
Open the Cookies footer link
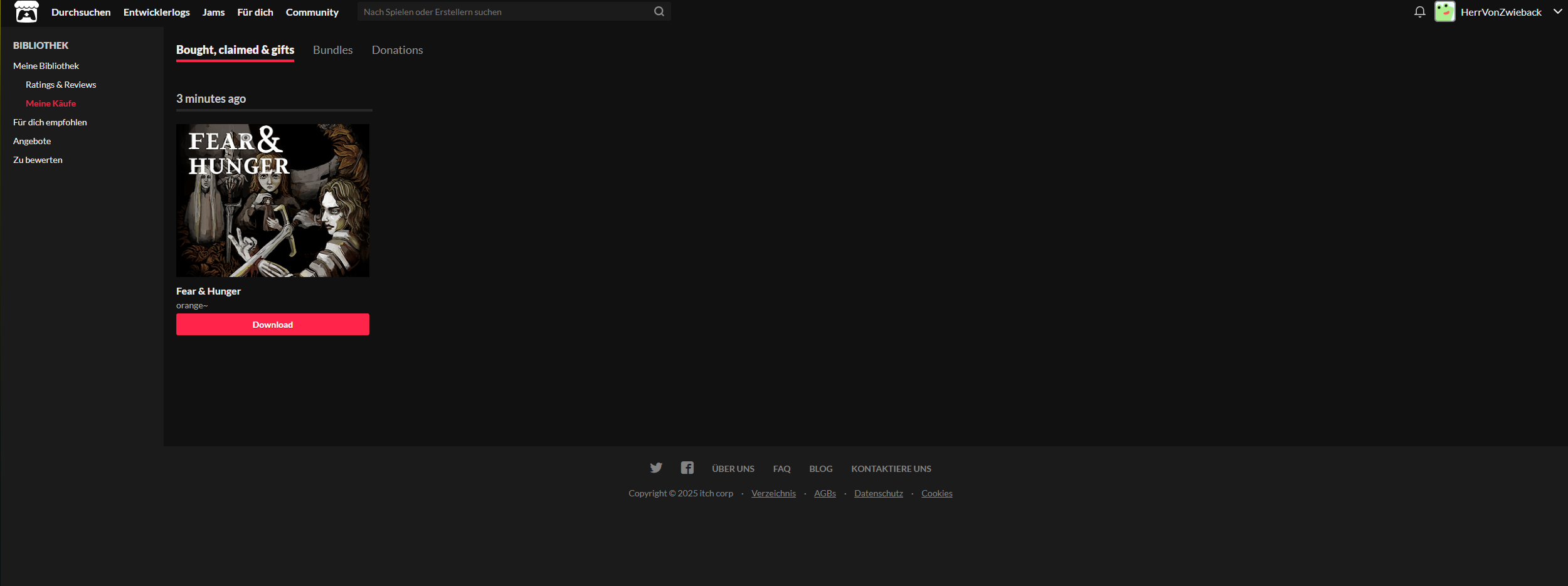[x=937, y=493]
